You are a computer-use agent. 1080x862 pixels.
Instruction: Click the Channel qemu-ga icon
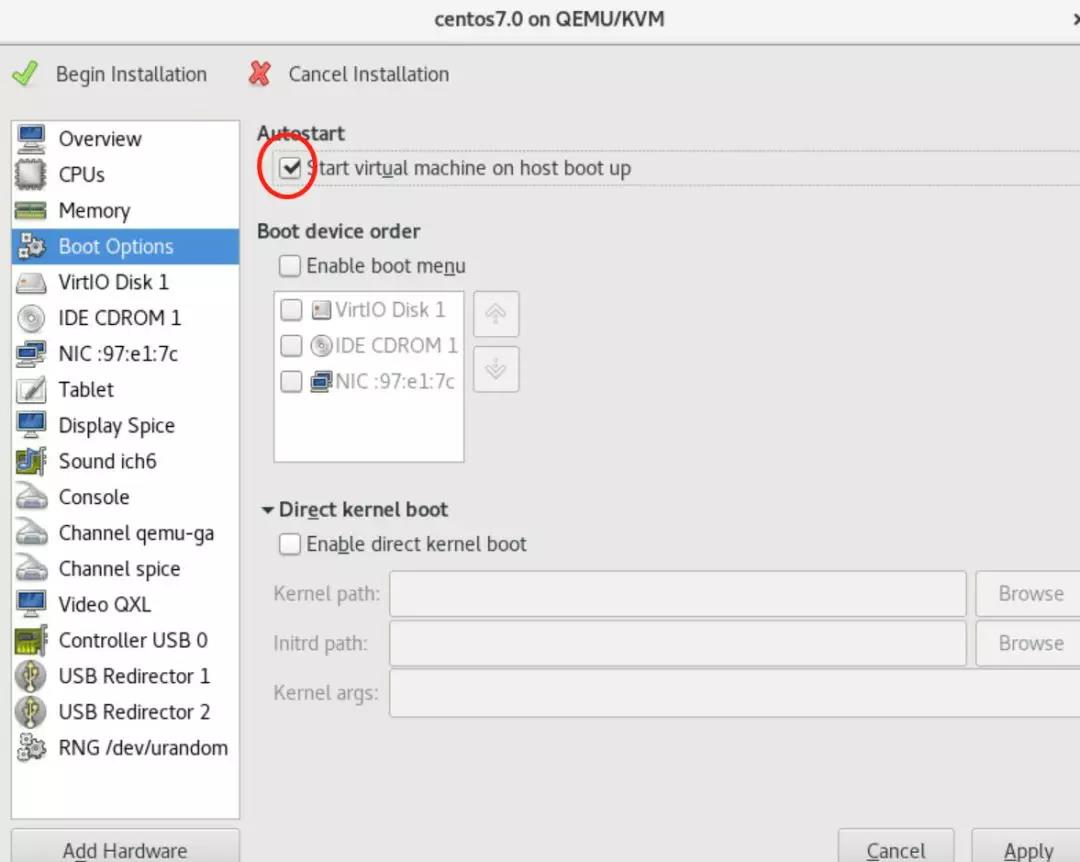pyautogui.click(x=31, y=533)
